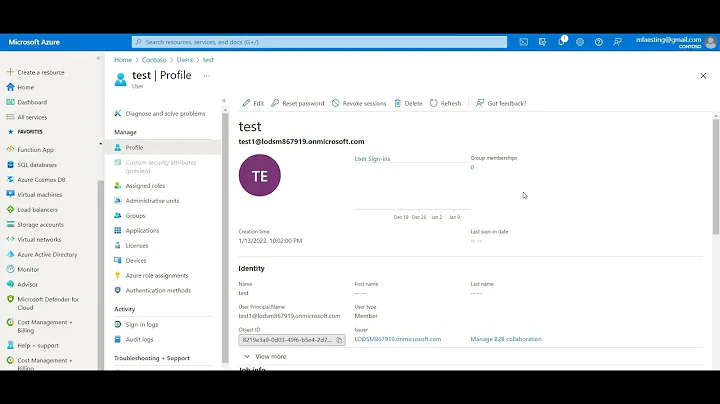Click the Microsoft Azure logo text

coord(34,42)
